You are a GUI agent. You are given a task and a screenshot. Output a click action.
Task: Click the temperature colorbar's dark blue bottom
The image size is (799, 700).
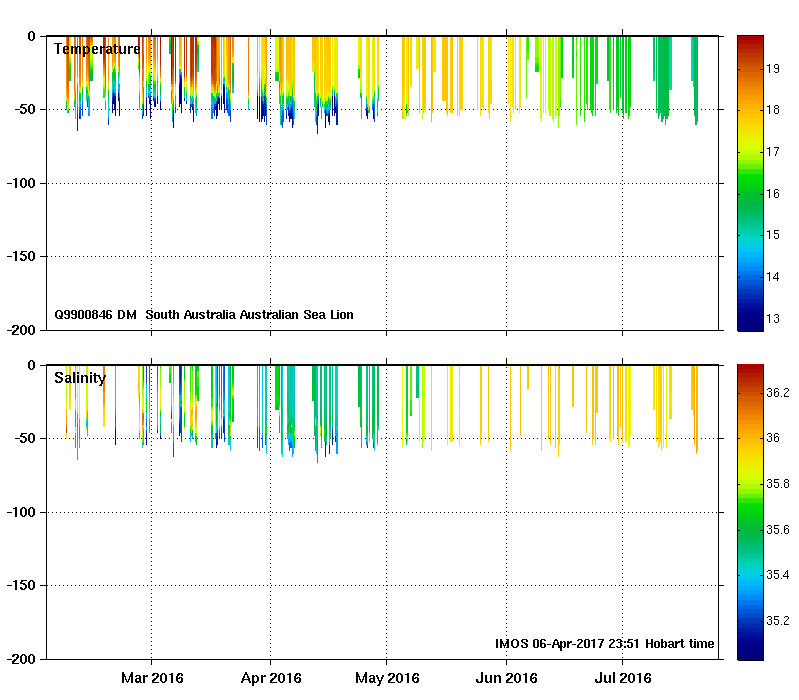point(750,322)
